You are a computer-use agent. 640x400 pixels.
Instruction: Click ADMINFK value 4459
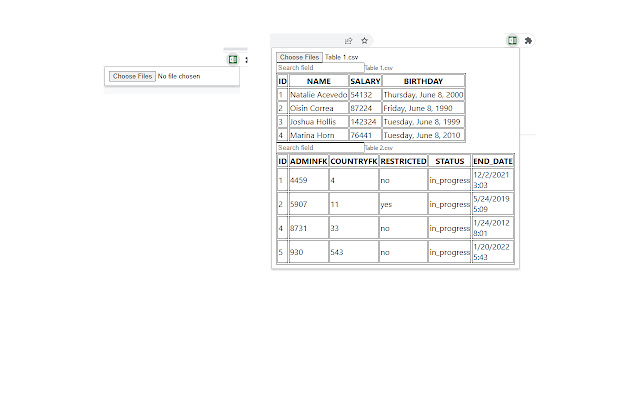tap(309, 180)
